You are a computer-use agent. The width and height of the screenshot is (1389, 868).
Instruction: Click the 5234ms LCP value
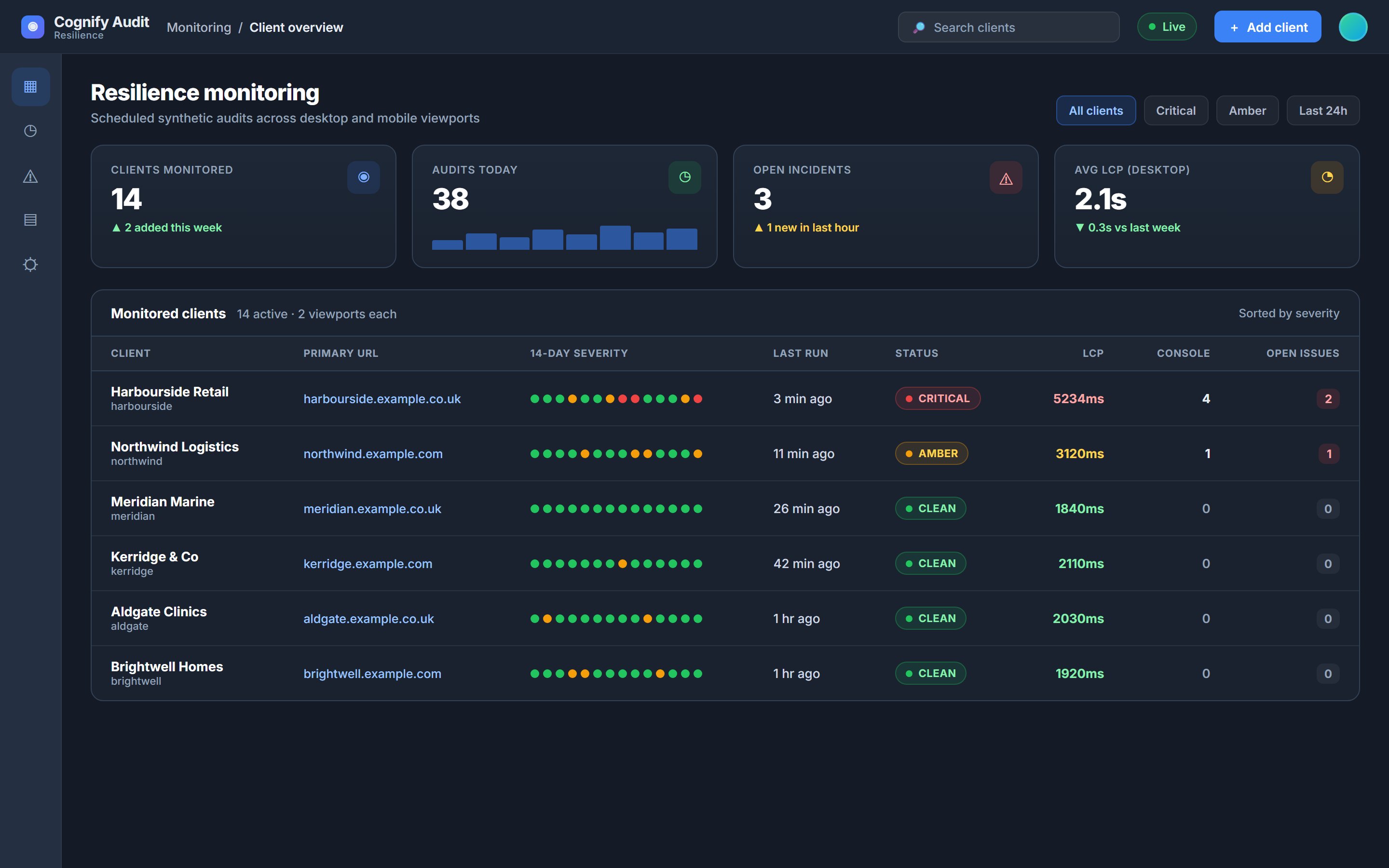coord(1078,398)
